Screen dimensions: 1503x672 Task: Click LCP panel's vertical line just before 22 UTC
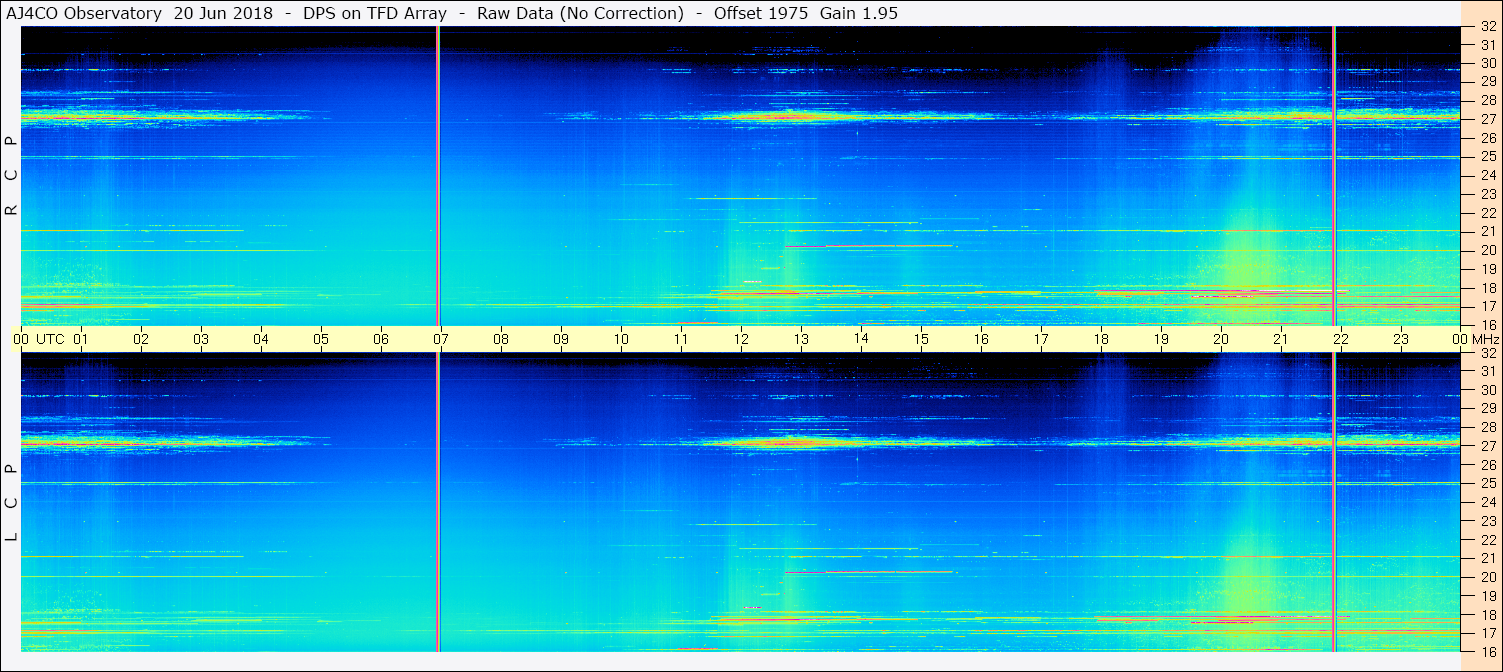pyautogui.click(x=1334, y=503)
